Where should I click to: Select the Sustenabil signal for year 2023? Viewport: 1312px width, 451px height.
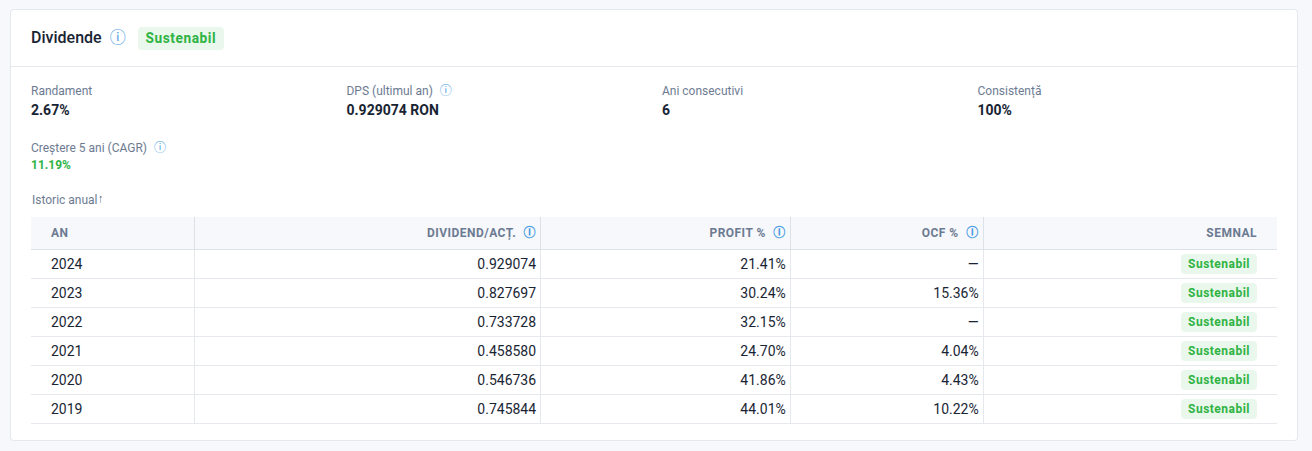click(1218, 293)
